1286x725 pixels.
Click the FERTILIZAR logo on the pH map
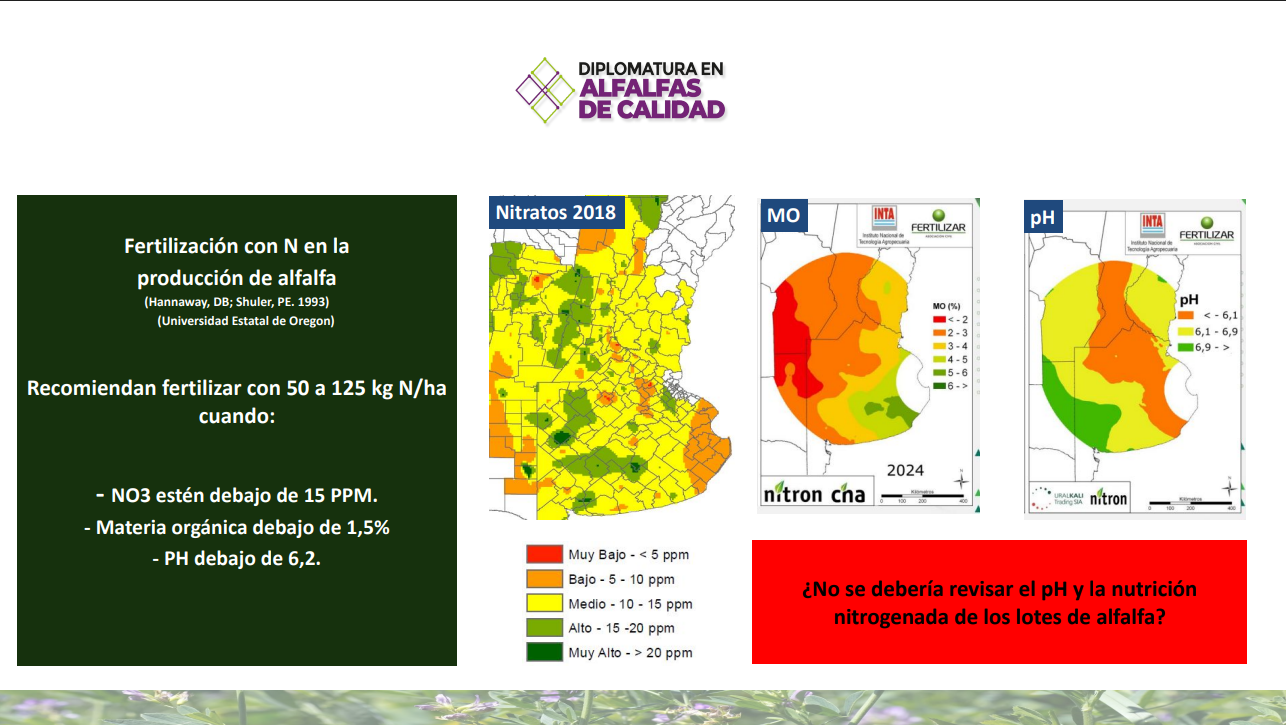[x=1206, y=229]
